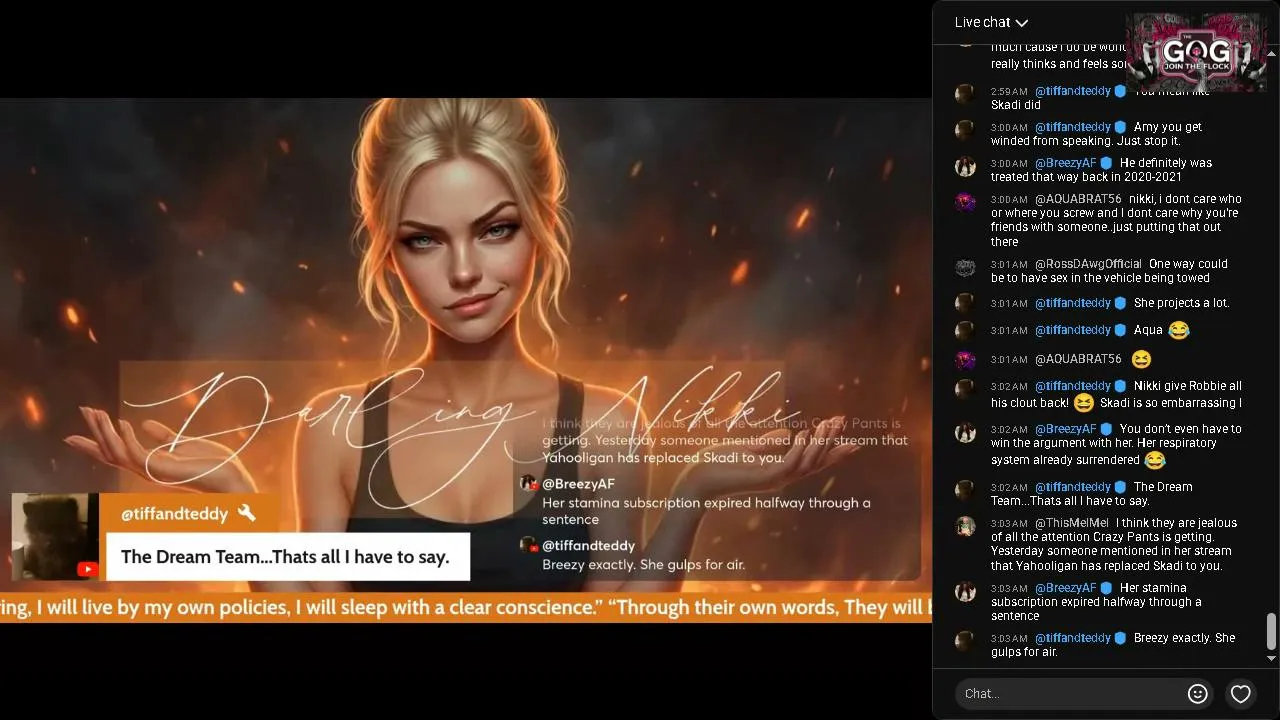Click moderator badge on 'She projects a lot' message
Image resolution: width=1280 pixels, height=720 pixels.
coord(1121,303)
